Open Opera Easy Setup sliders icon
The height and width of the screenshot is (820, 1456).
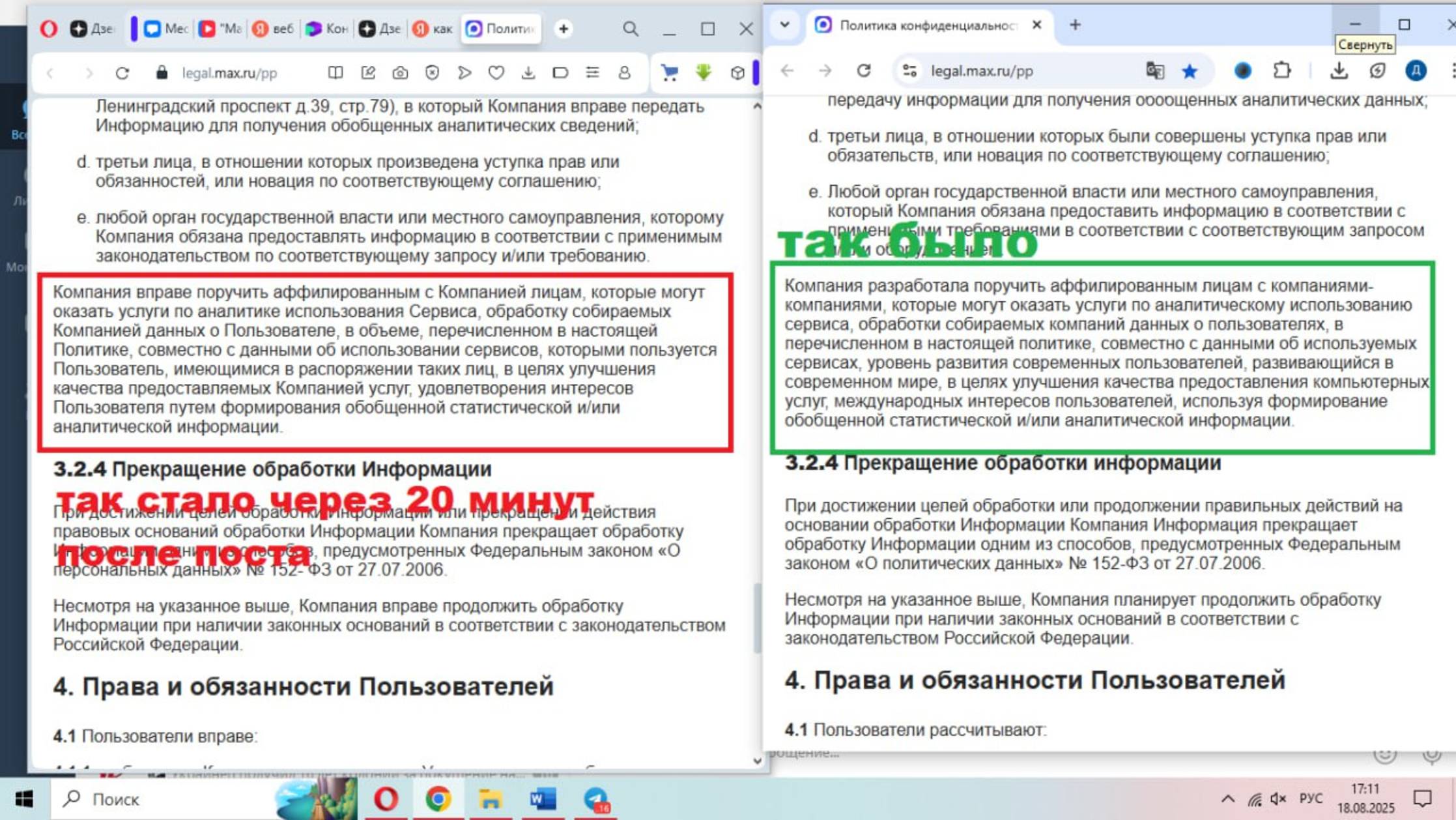592,73
